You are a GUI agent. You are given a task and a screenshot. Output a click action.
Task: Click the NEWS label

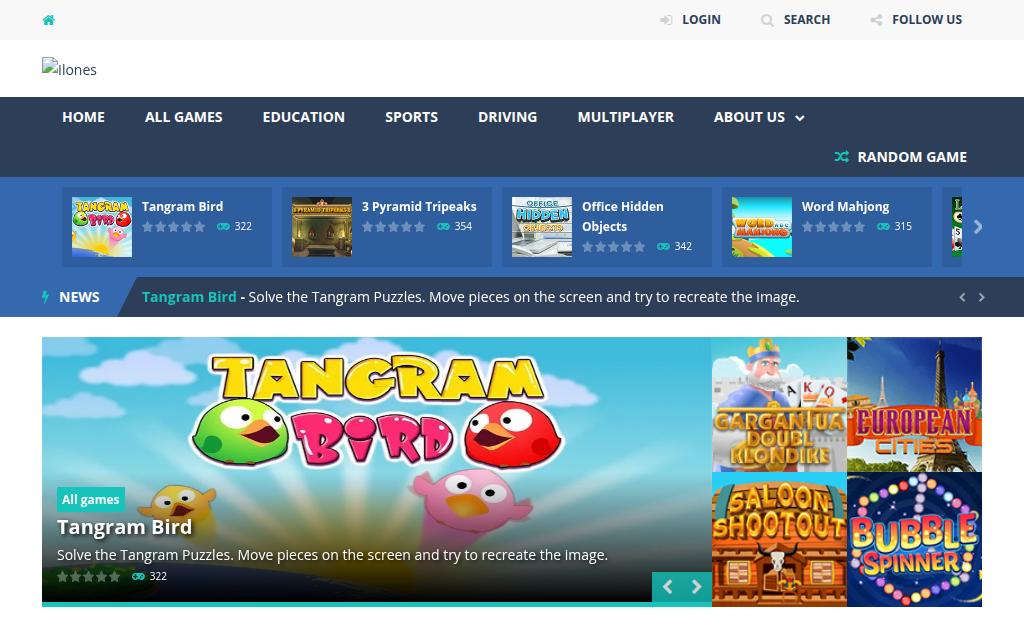click(x=79, y=297)
